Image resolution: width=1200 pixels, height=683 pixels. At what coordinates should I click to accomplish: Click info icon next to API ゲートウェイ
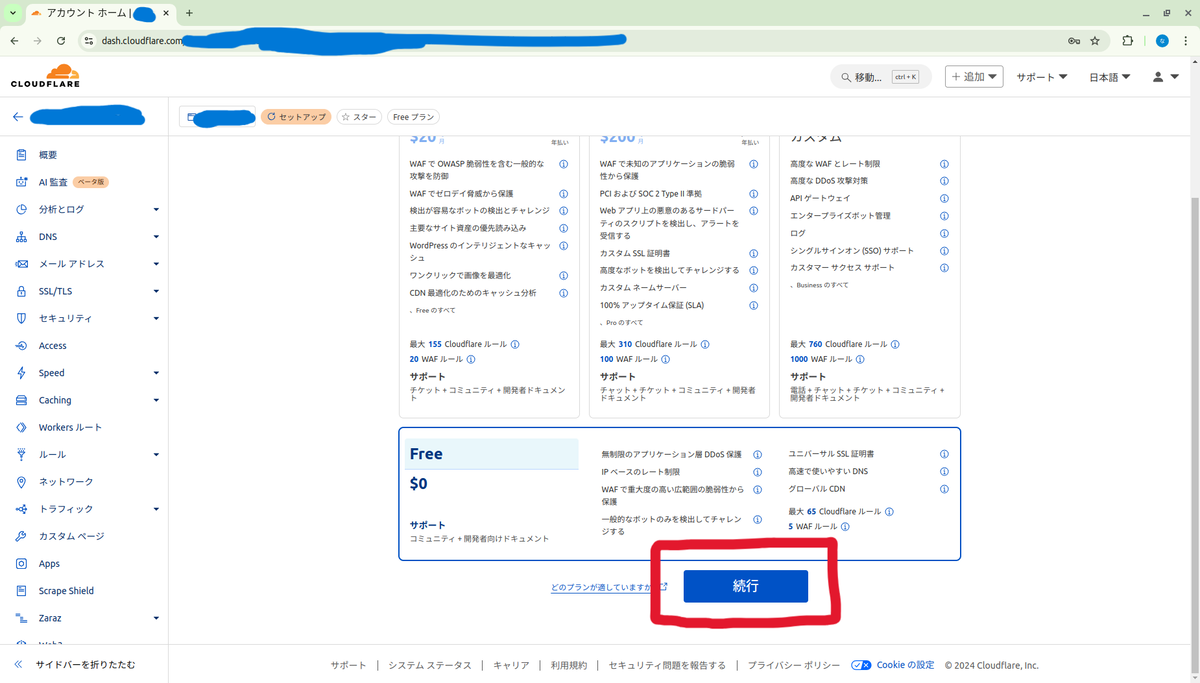pos(944,198)
